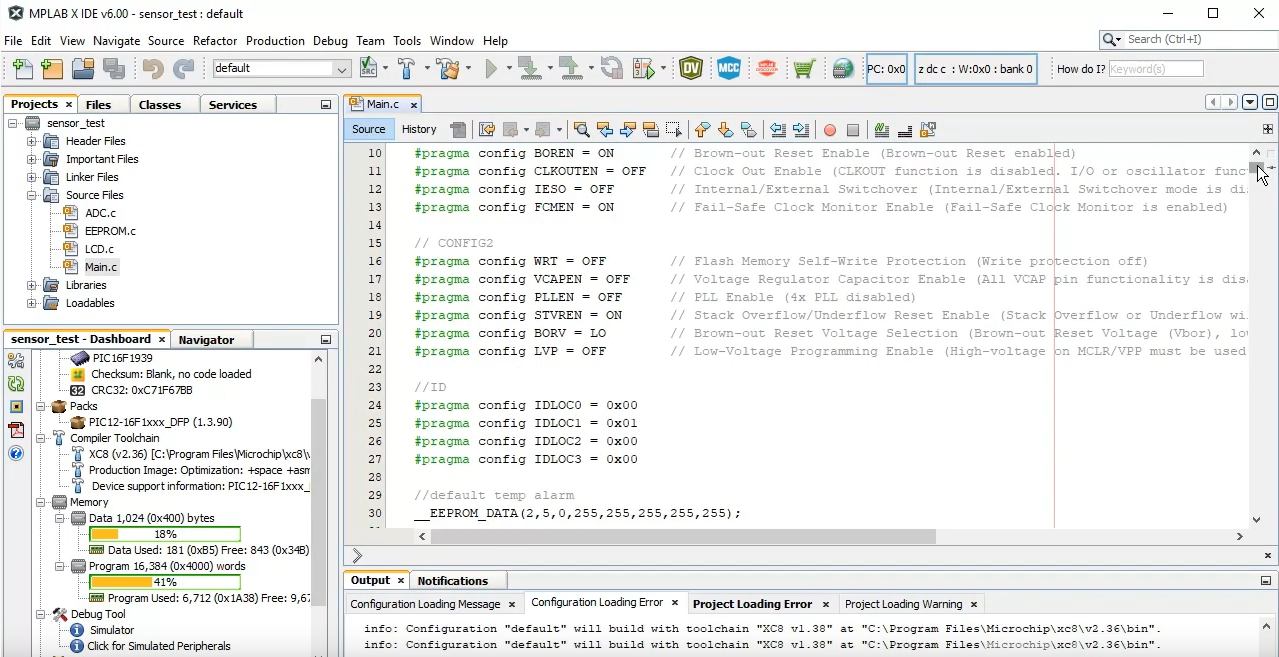Image resolution: width=1279 pixels, height=657 pixels.
Task: Open Project Properties icon in Dashboard sidebar
Action: click(16, 361)
